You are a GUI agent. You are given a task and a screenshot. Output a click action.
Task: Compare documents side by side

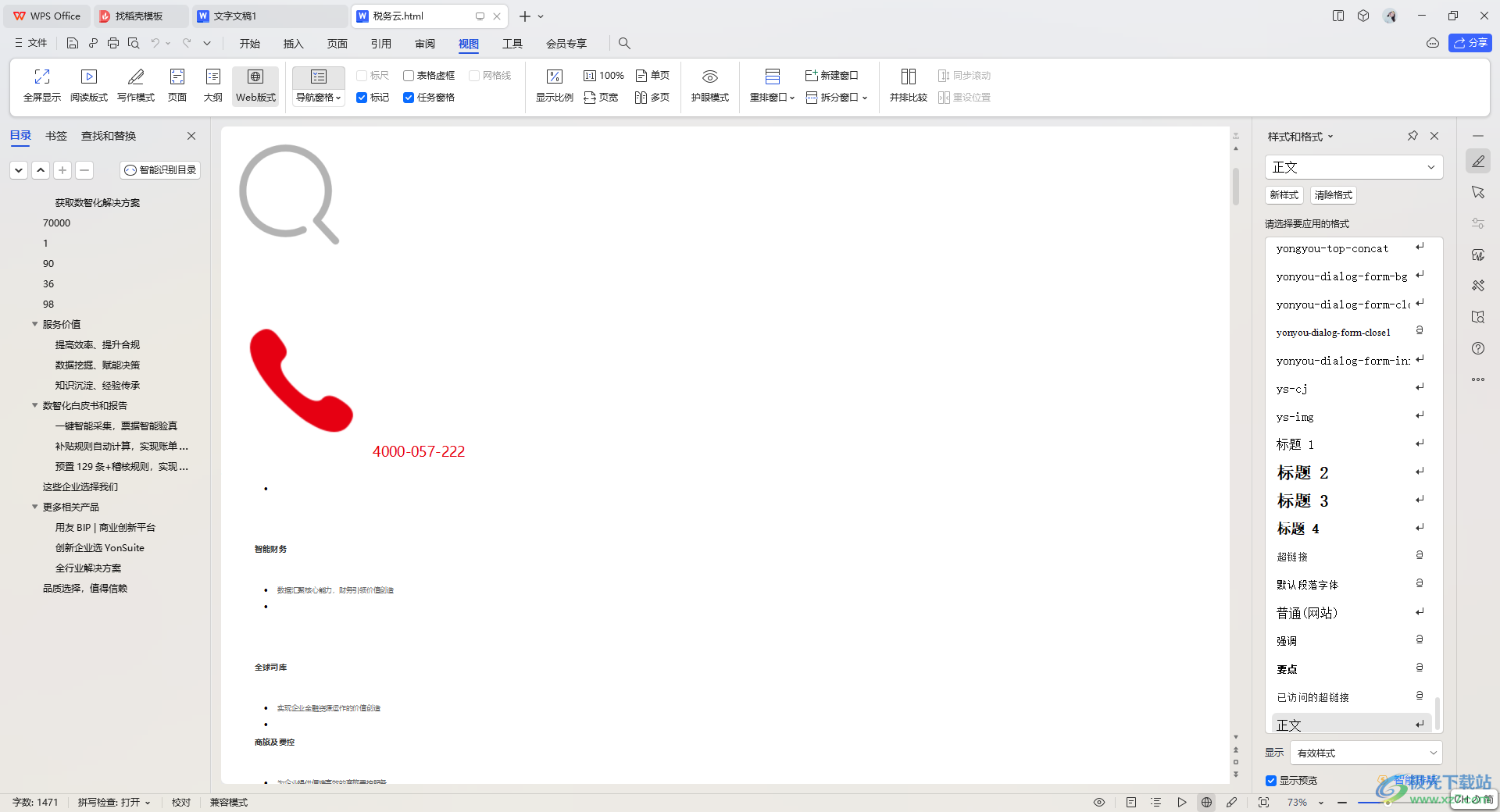click(x=909, y=85)
